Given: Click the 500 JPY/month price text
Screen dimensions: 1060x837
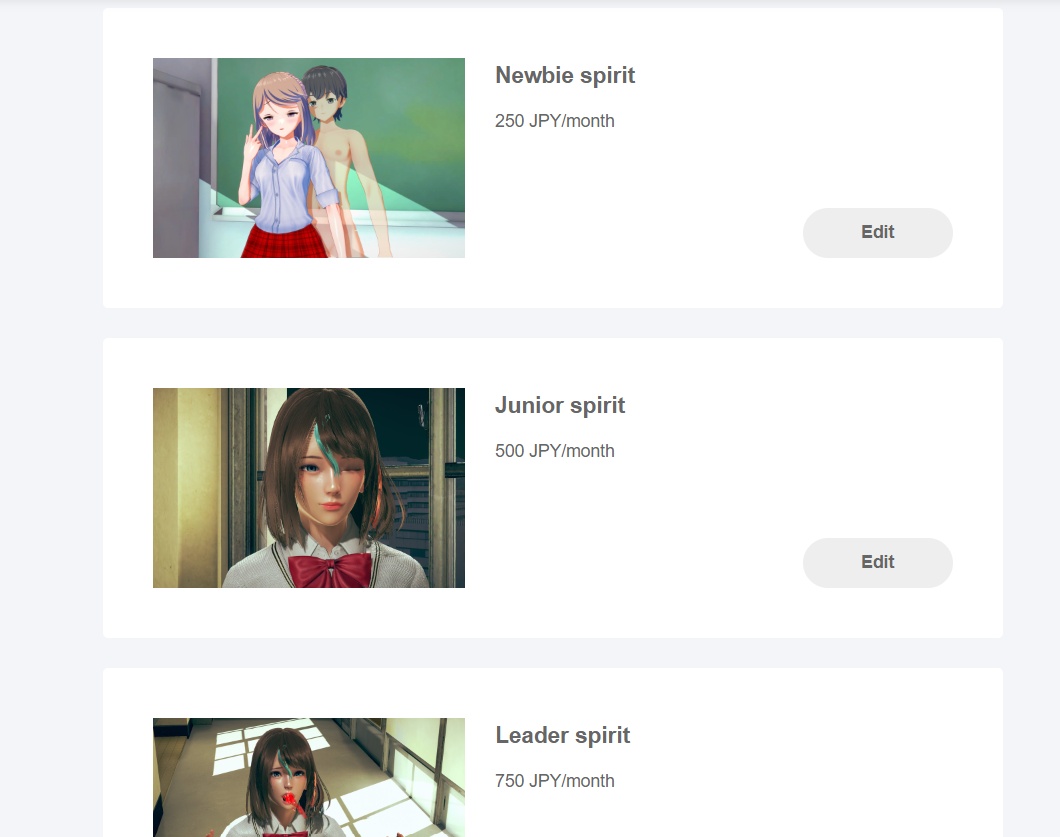Looking at the screenshot, I should point(554,451).
